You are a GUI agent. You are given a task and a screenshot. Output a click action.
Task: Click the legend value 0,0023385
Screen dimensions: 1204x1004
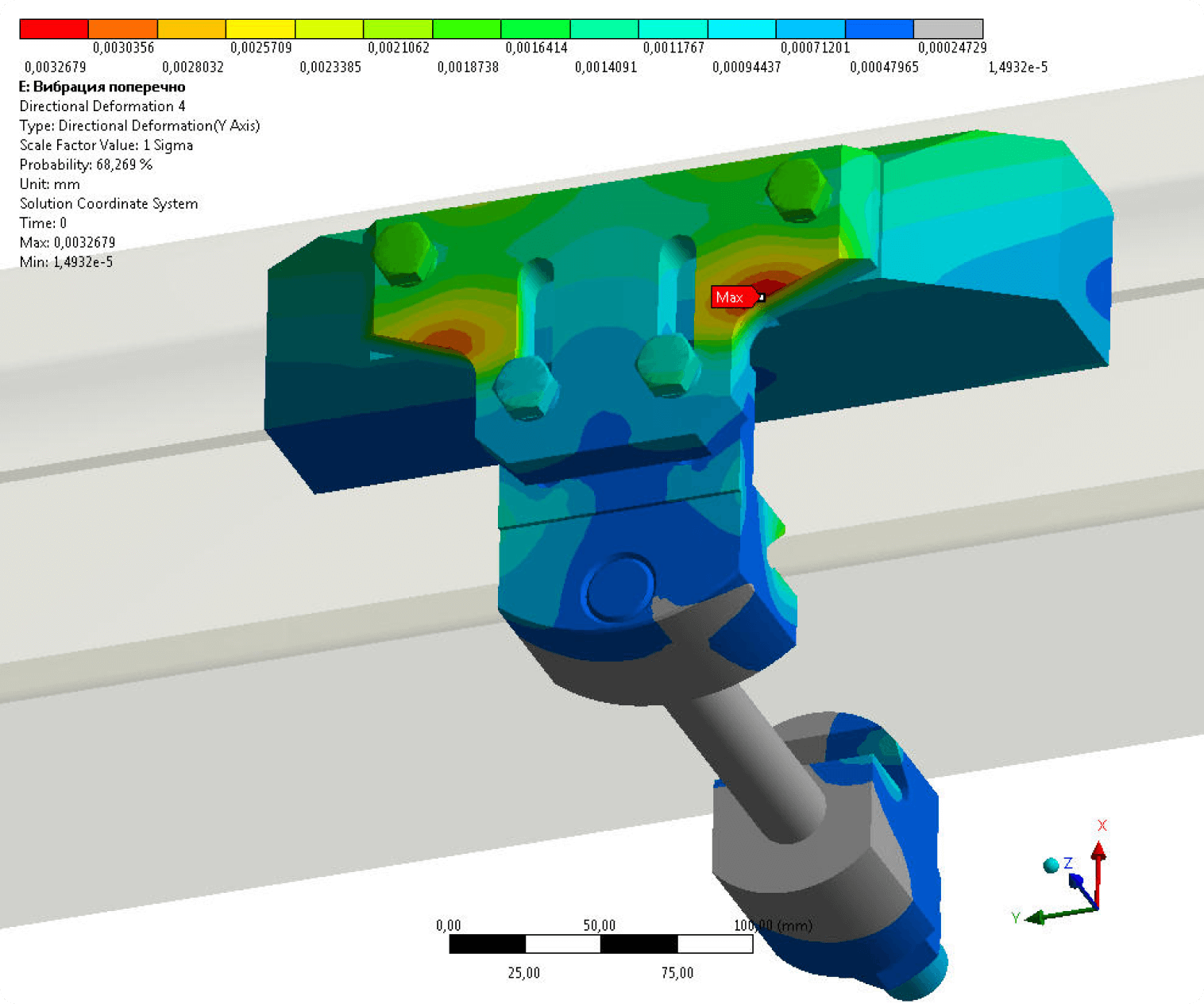[330, 68]
